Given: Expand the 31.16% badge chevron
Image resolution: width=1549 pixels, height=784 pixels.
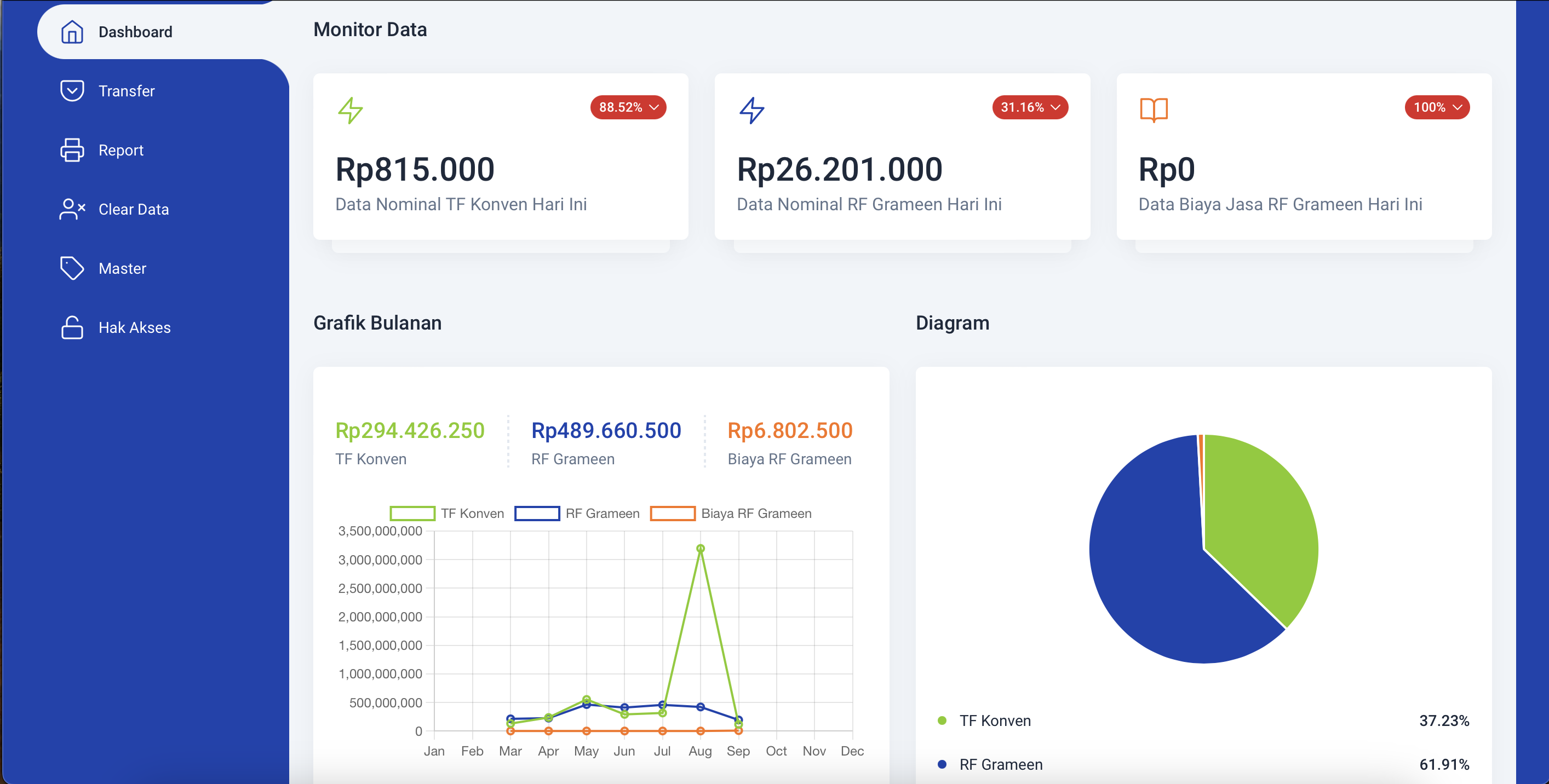Looking at the screenshot, I should (1055, 108).
